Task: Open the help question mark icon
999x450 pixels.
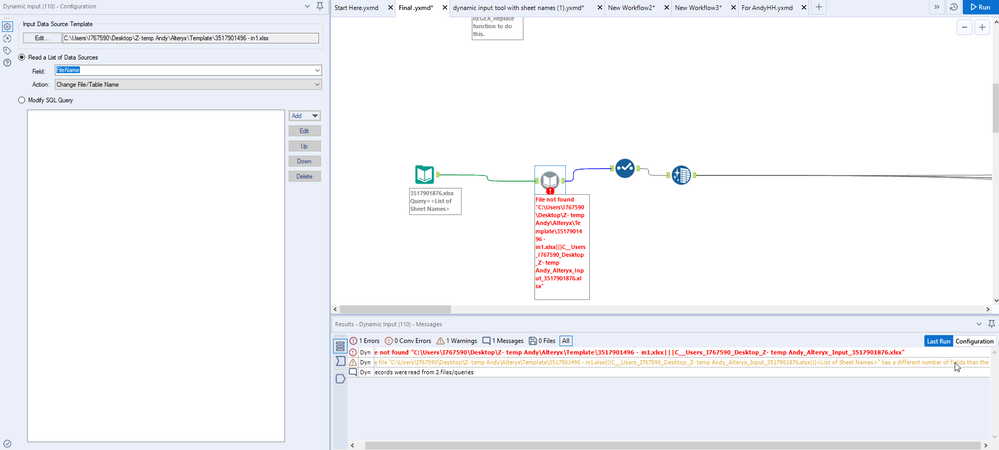Action: point(8,62)
